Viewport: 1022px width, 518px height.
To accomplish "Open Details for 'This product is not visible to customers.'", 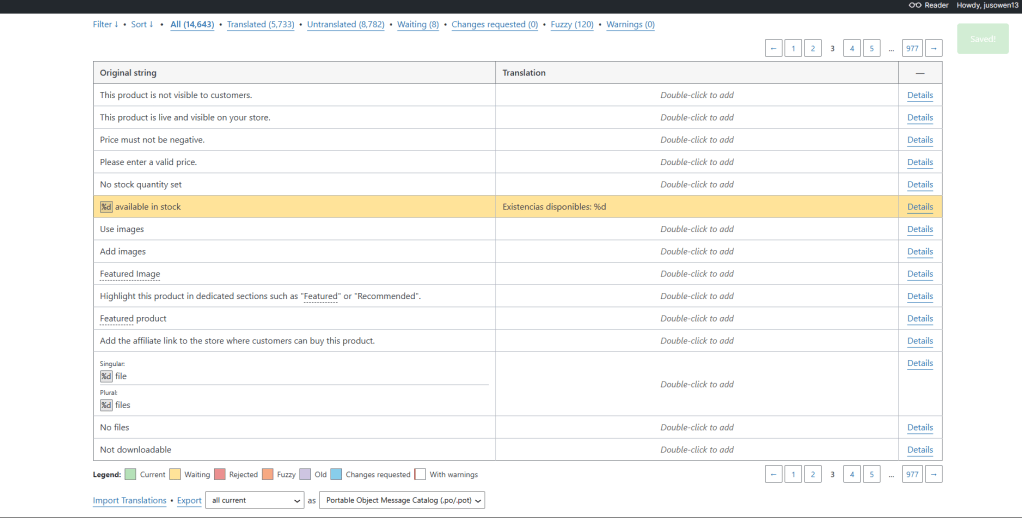I will click(x=920, y=95).
